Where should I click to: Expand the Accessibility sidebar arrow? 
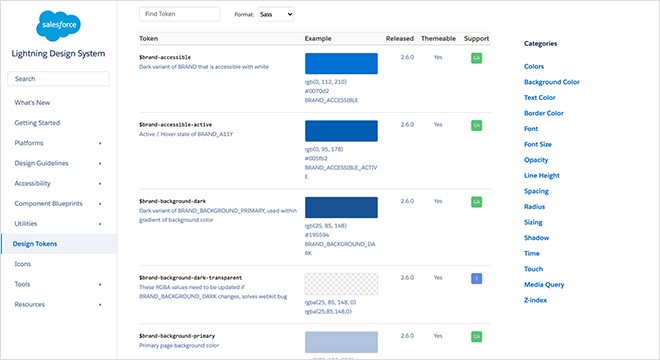point(100,184)
